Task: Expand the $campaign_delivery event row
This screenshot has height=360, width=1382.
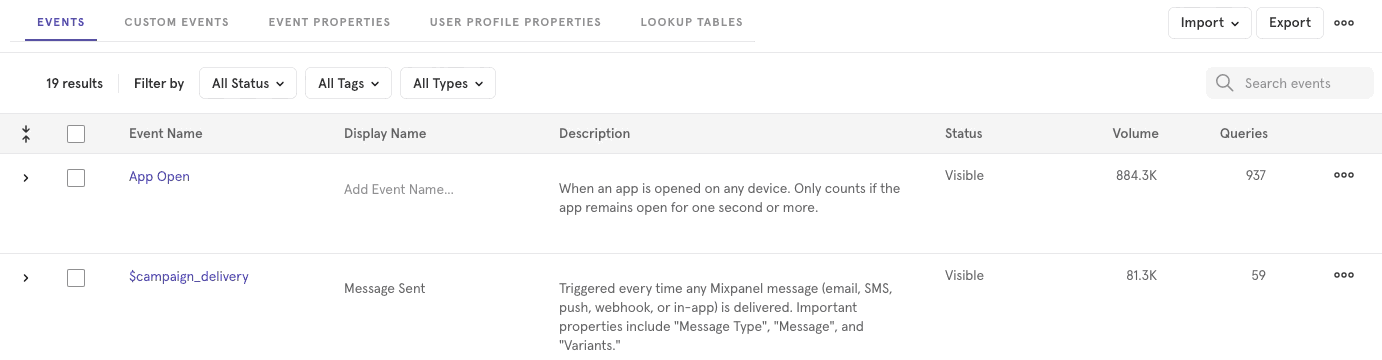Action: click(26, 277)
